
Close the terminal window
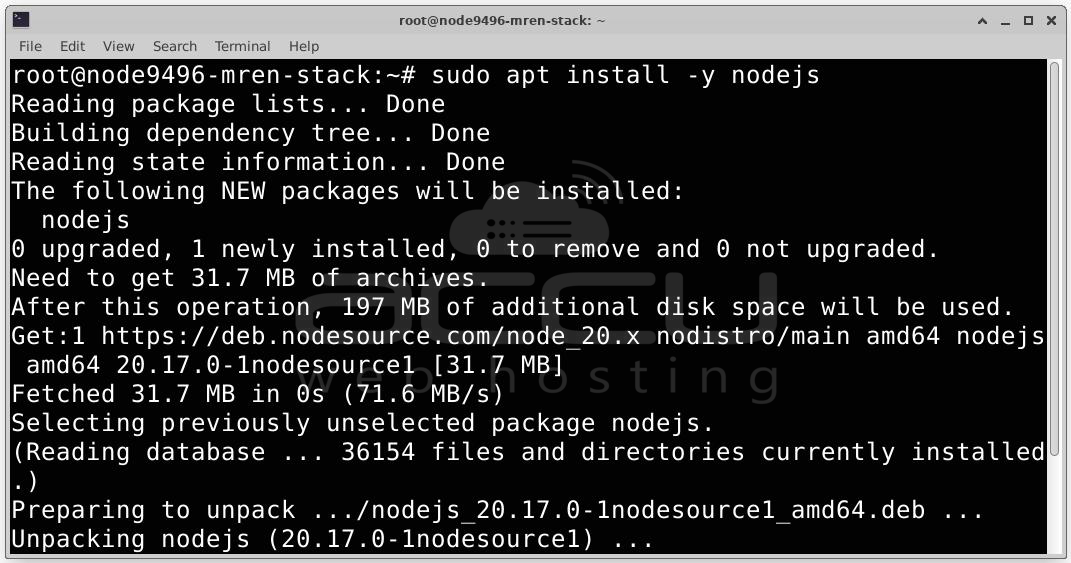click(x=1051, y=21)
